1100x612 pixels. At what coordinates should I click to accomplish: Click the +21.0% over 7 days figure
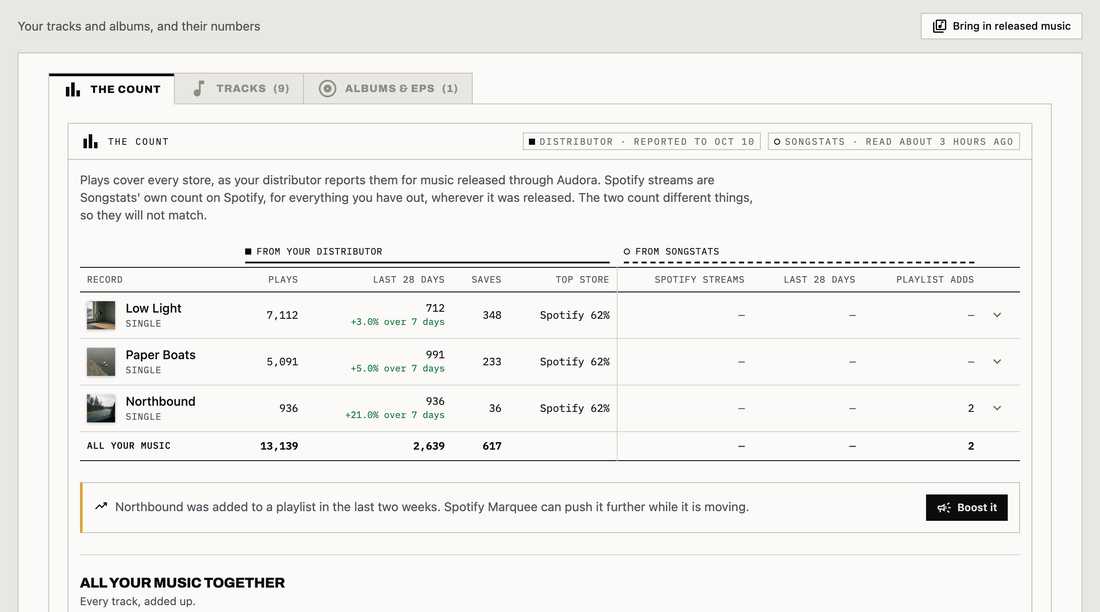(395, 415)
